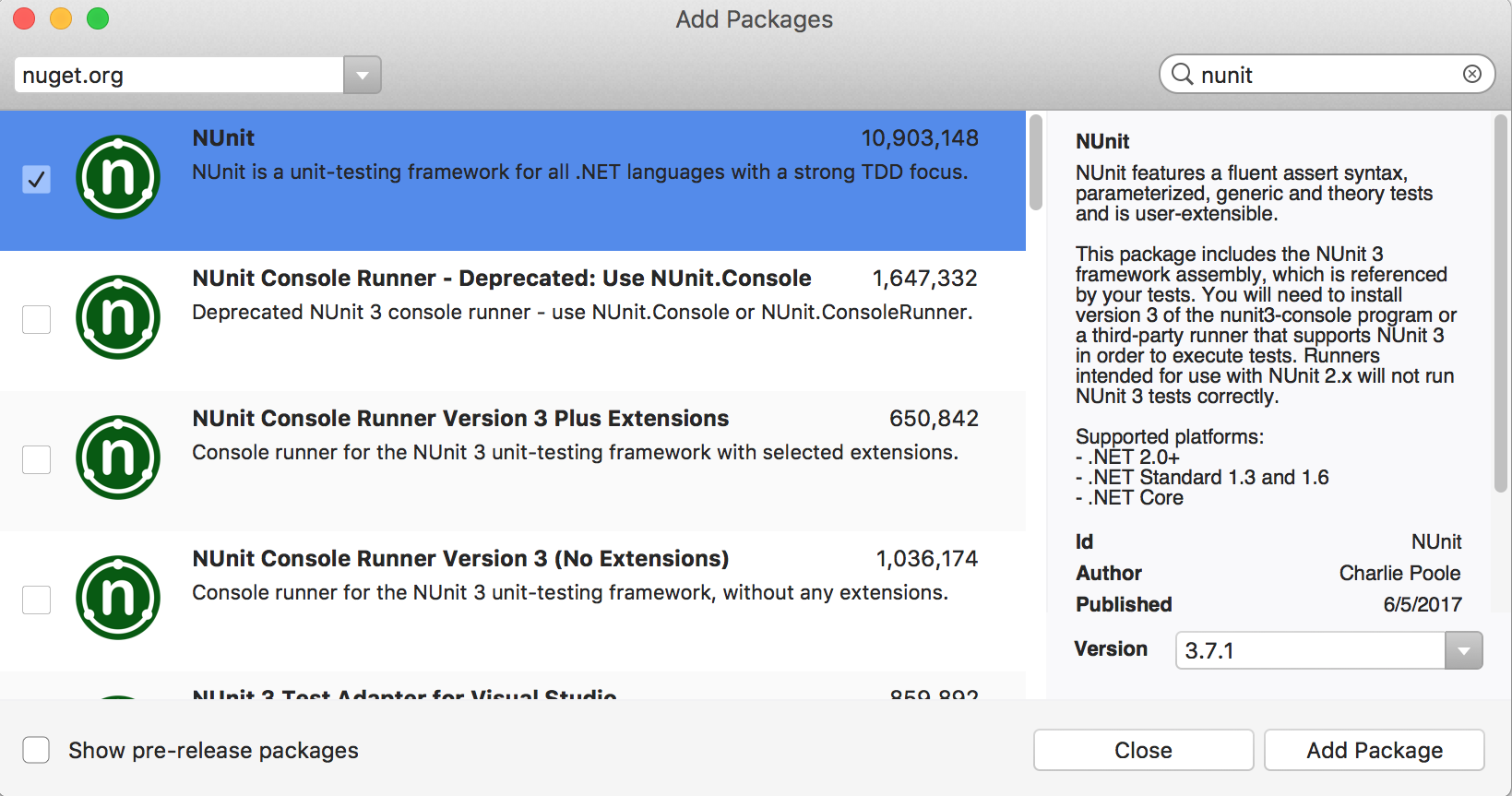Check the deprecated NUnit Console Runner checkbox

click(x=37, y=319)
